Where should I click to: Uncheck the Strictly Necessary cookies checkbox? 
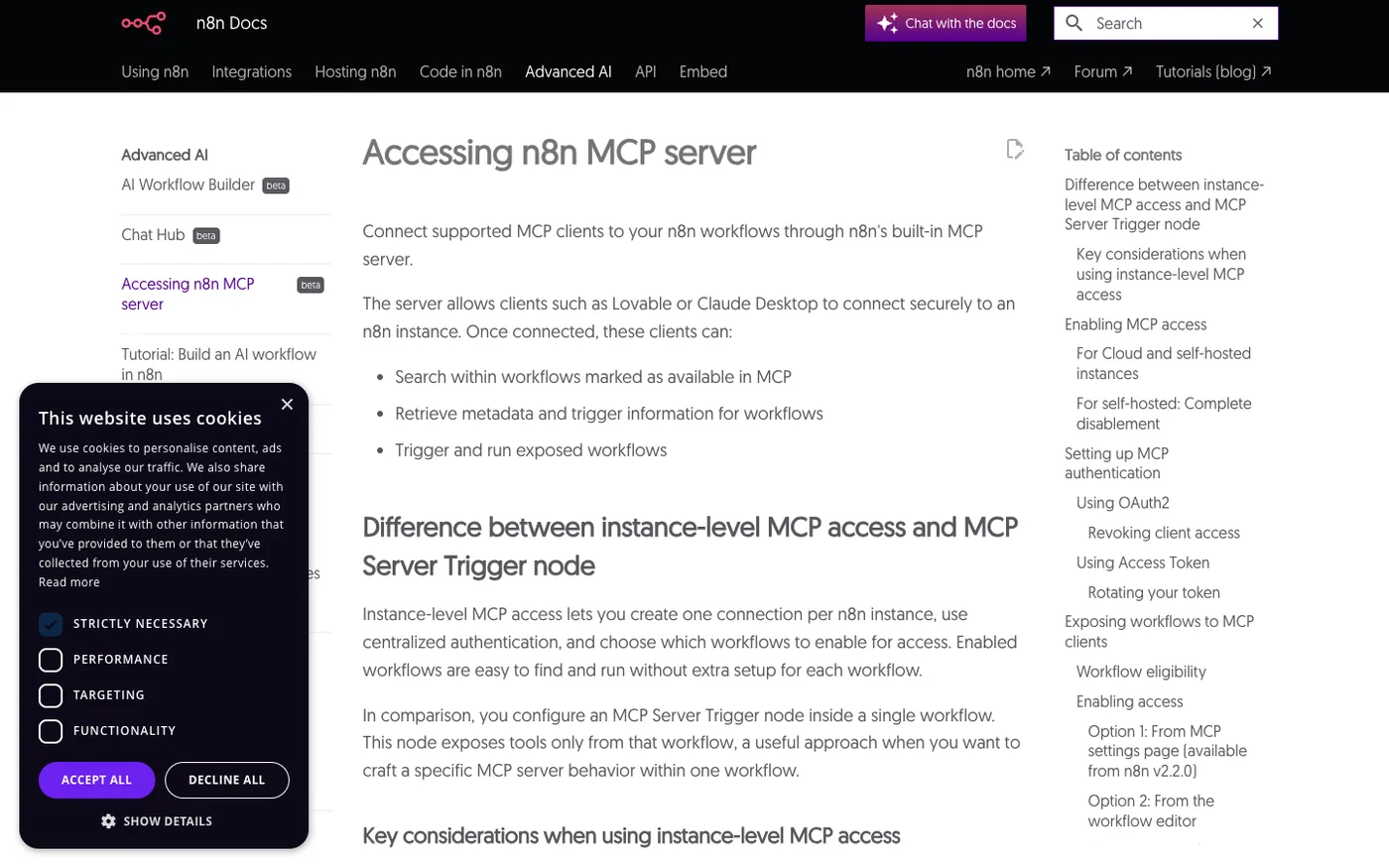point(51,623)
